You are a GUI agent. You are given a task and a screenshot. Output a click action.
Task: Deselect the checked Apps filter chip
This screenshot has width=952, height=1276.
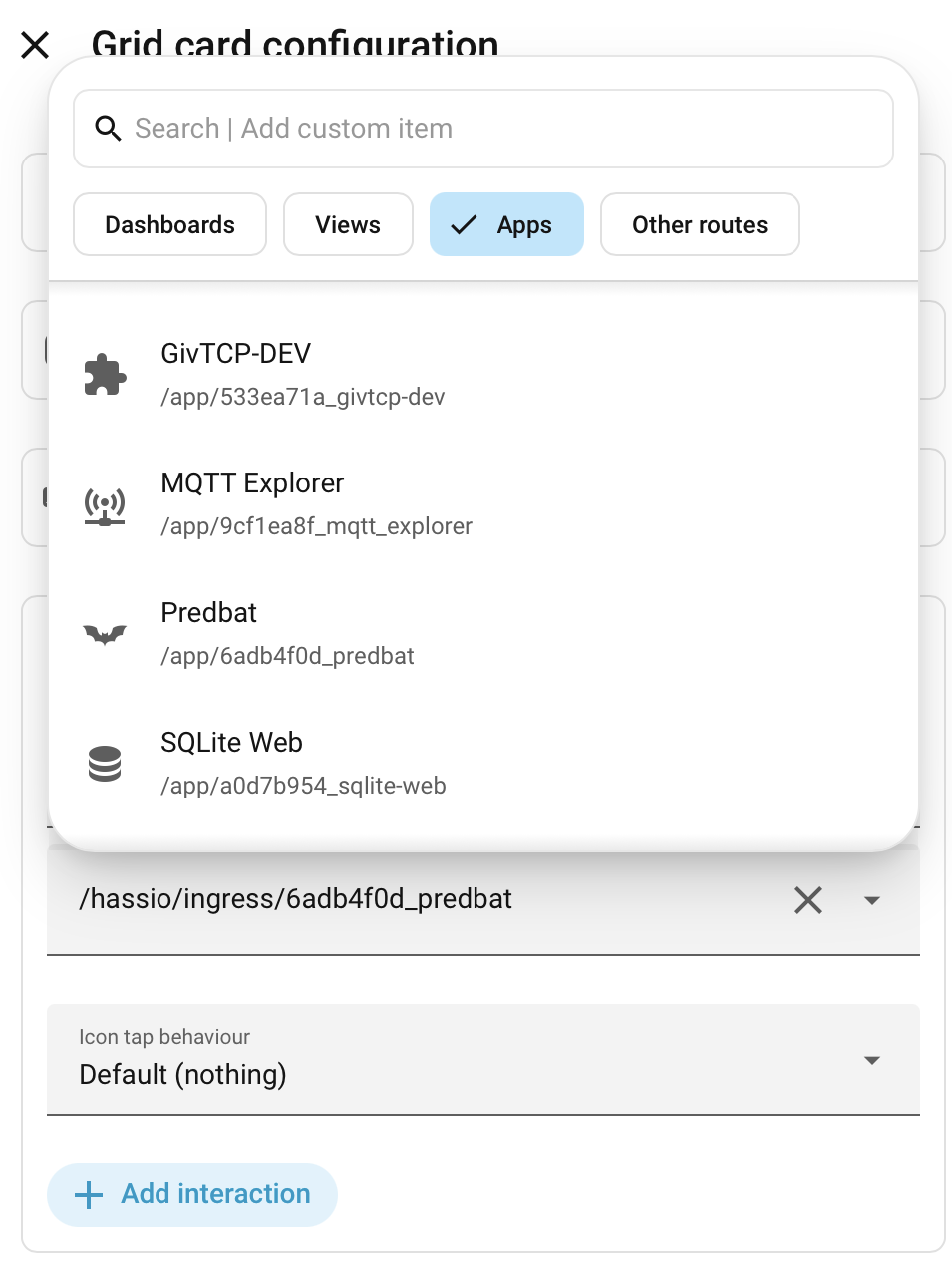(506, 224)
